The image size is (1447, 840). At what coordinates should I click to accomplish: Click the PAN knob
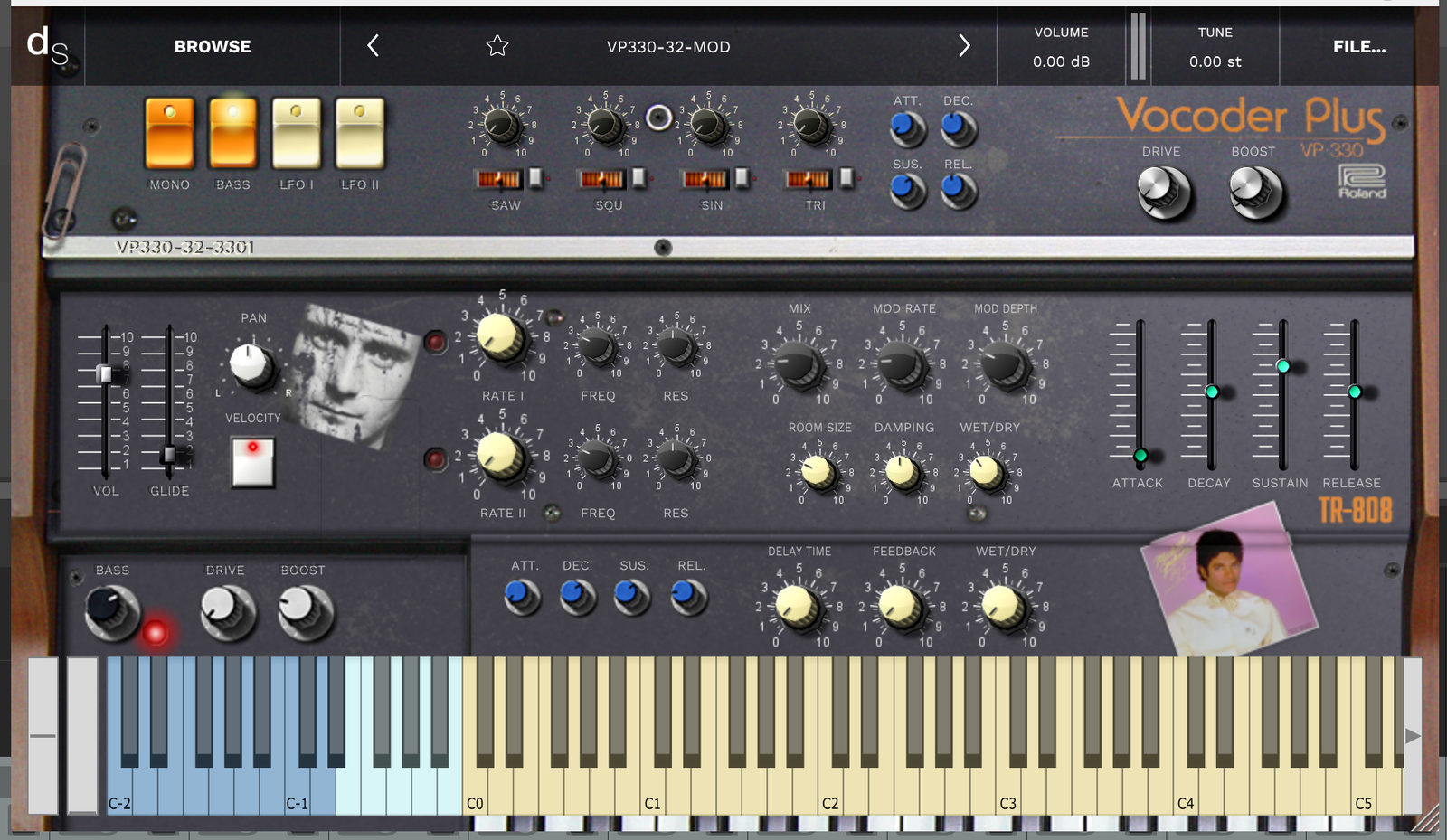251,364
